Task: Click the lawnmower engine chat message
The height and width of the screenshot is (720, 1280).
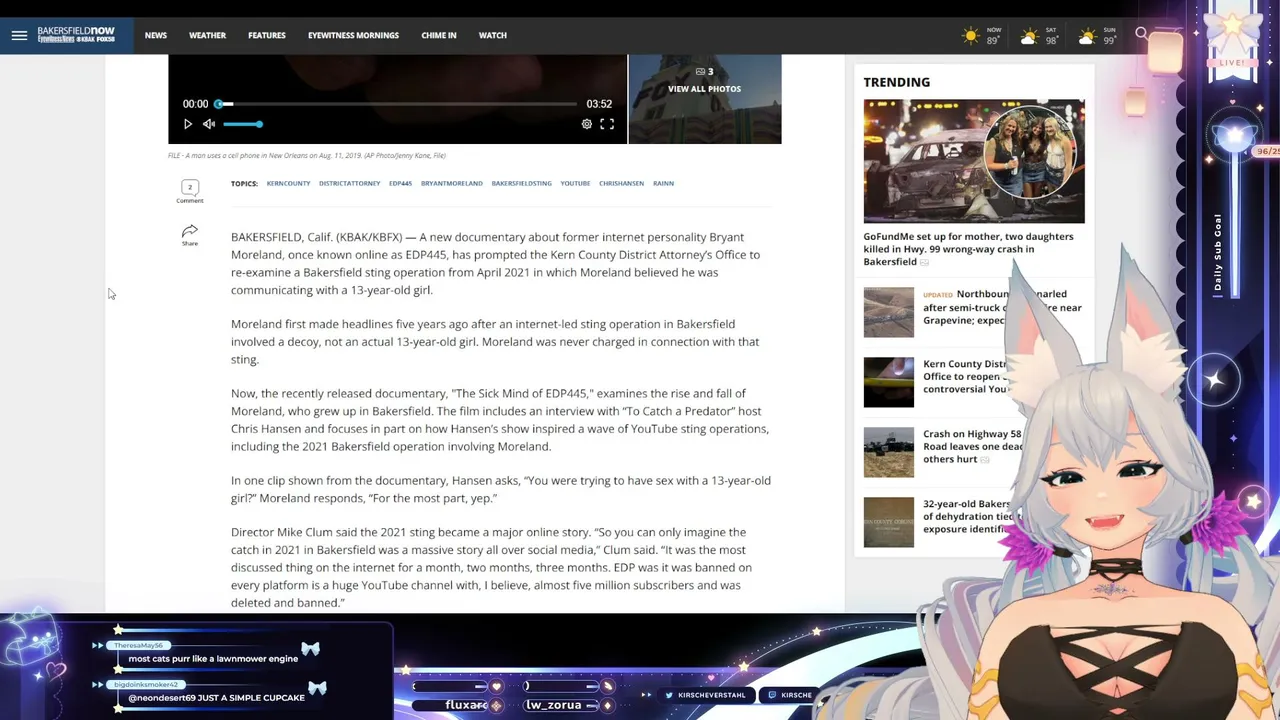Action: [x=213, y=659]
